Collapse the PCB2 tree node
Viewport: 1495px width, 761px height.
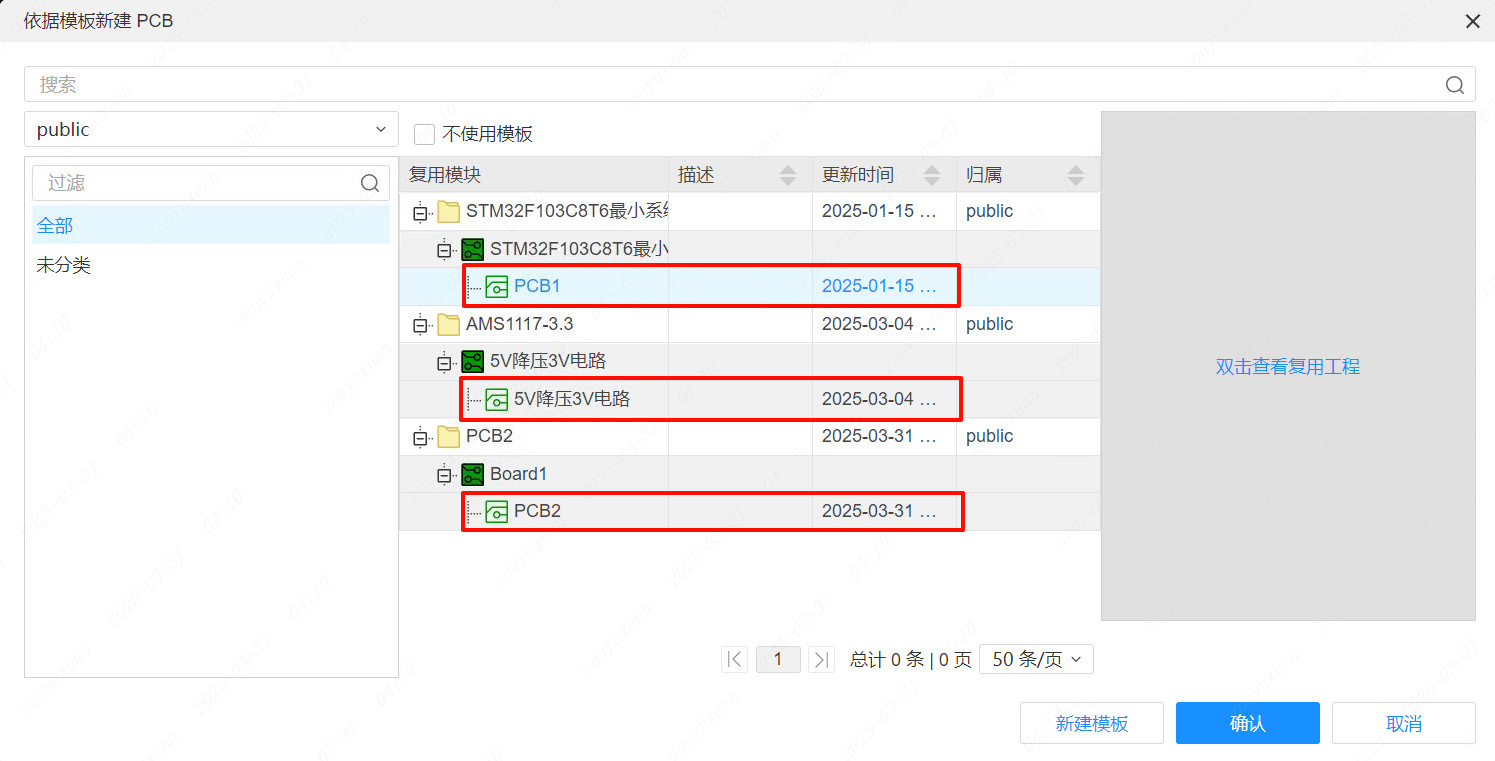420,436
